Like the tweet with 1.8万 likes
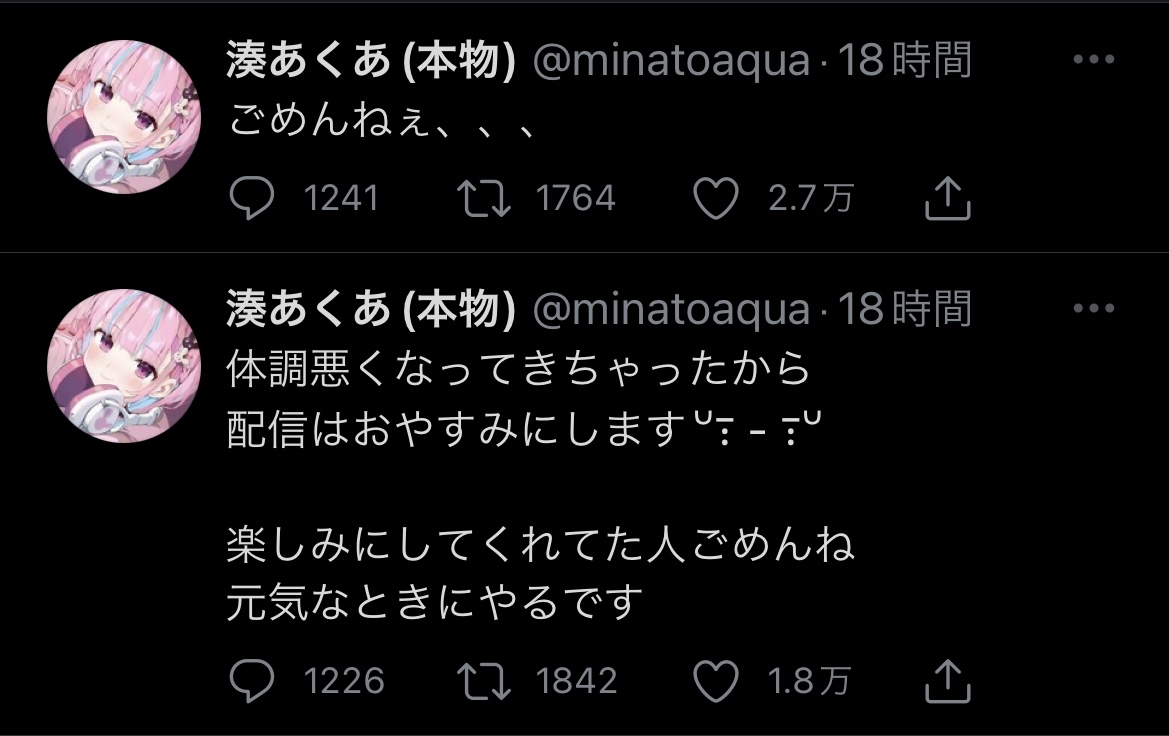 pos(715,681)
